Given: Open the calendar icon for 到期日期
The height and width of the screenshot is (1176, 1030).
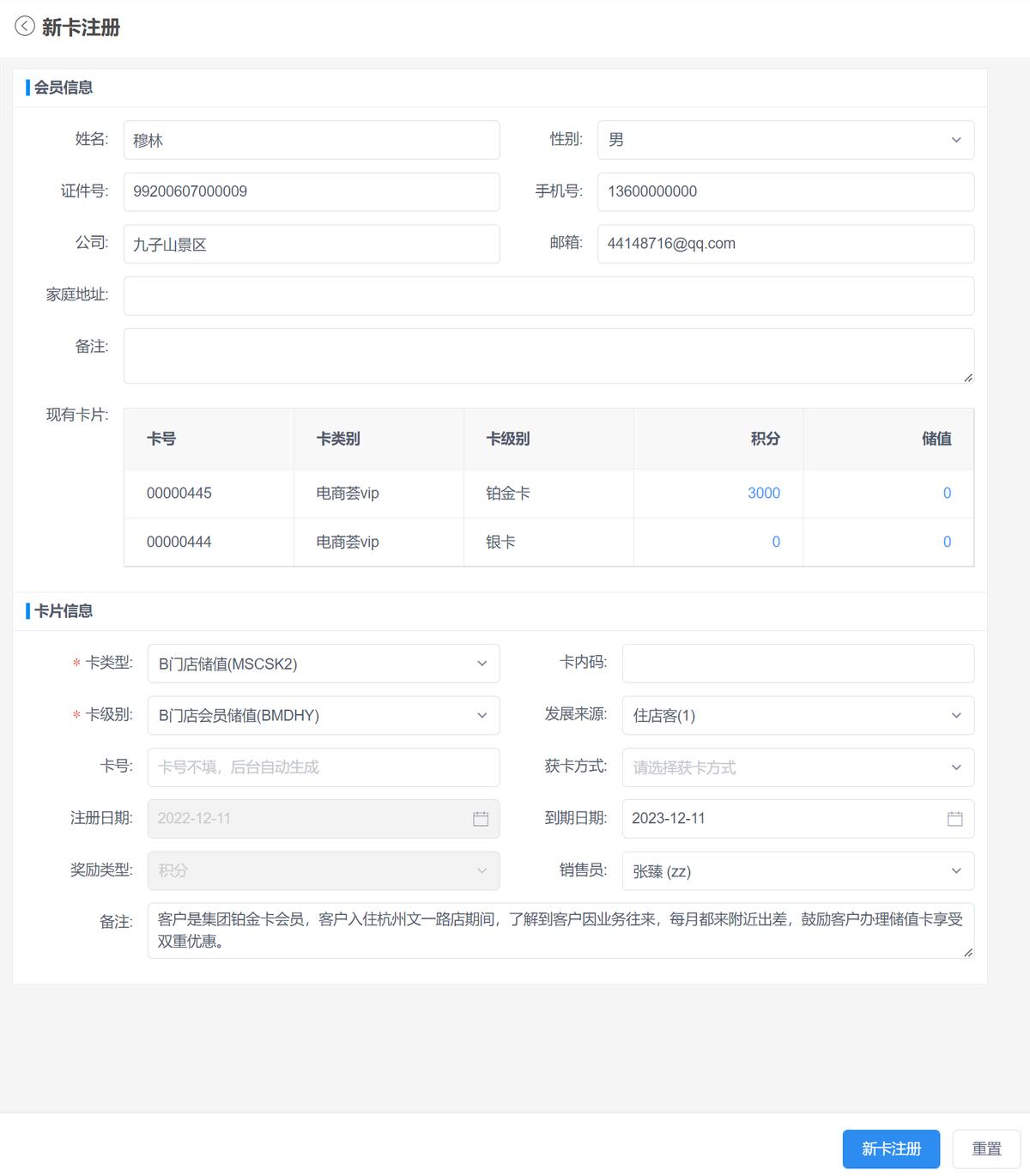Looking at the screenshot, I should [955, 819].
